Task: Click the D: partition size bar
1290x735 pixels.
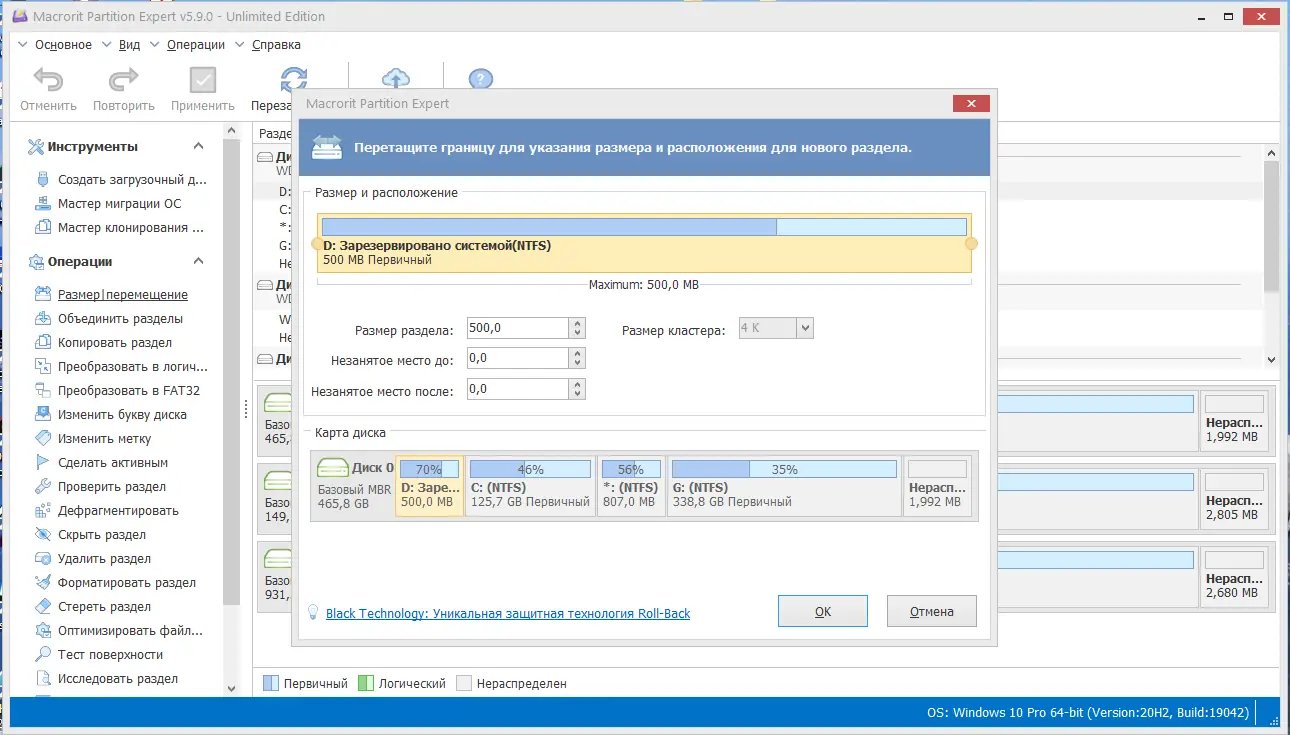Action: pos(644,227)
